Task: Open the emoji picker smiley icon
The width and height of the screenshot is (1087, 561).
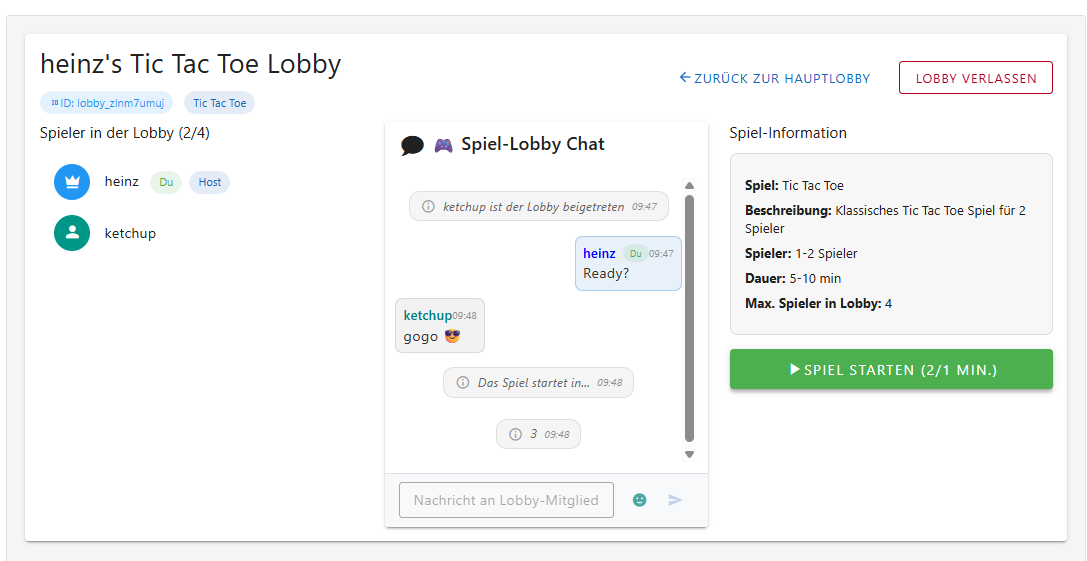Action: coord(639,500)
